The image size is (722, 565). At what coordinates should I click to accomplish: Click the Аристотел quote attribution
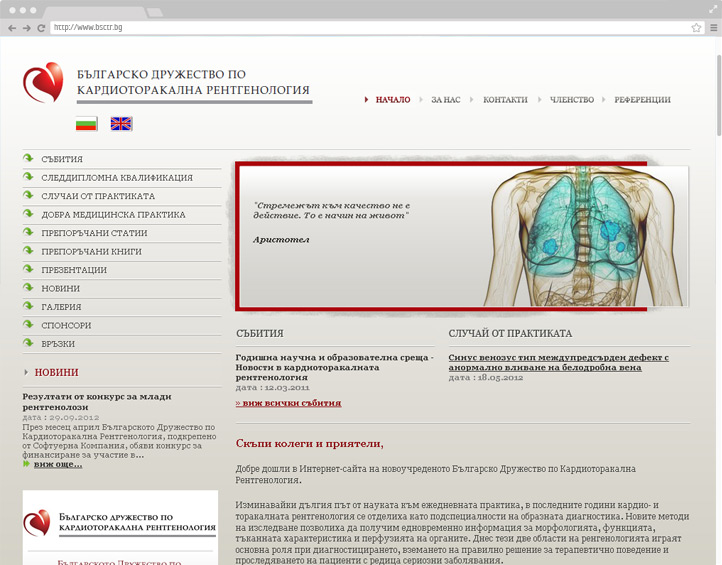click(281, 240)
